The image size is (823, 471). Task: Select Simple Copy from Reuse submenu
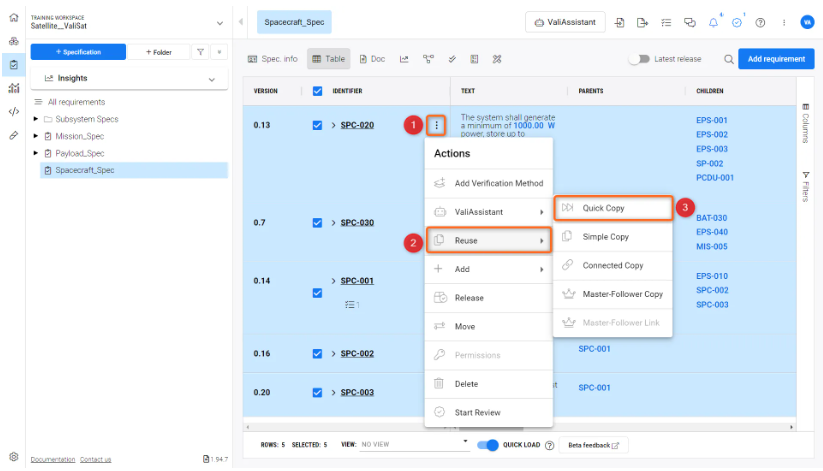click(x=613, y=237)
